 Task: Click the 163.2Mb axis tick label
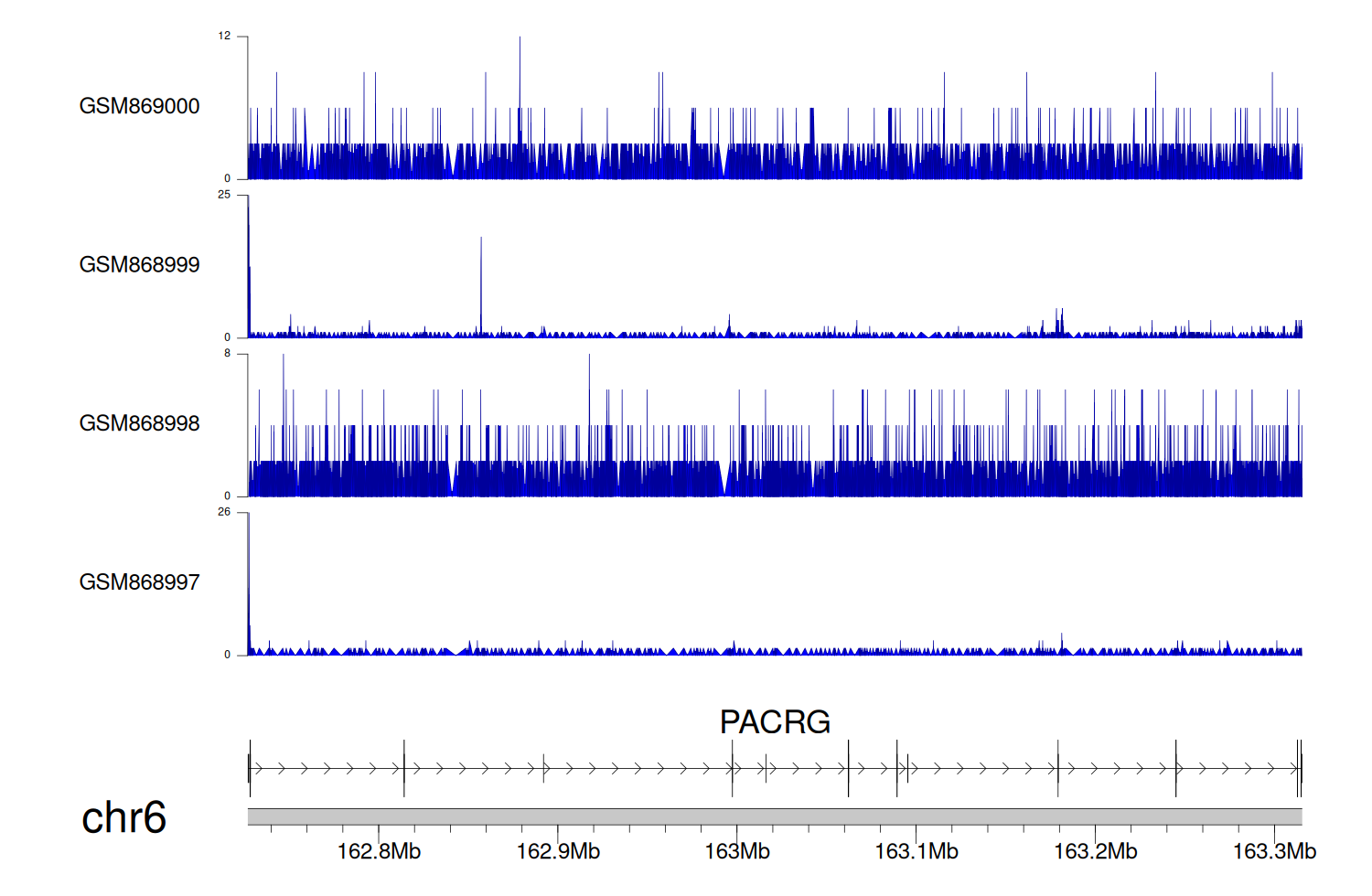[1095, 851]
